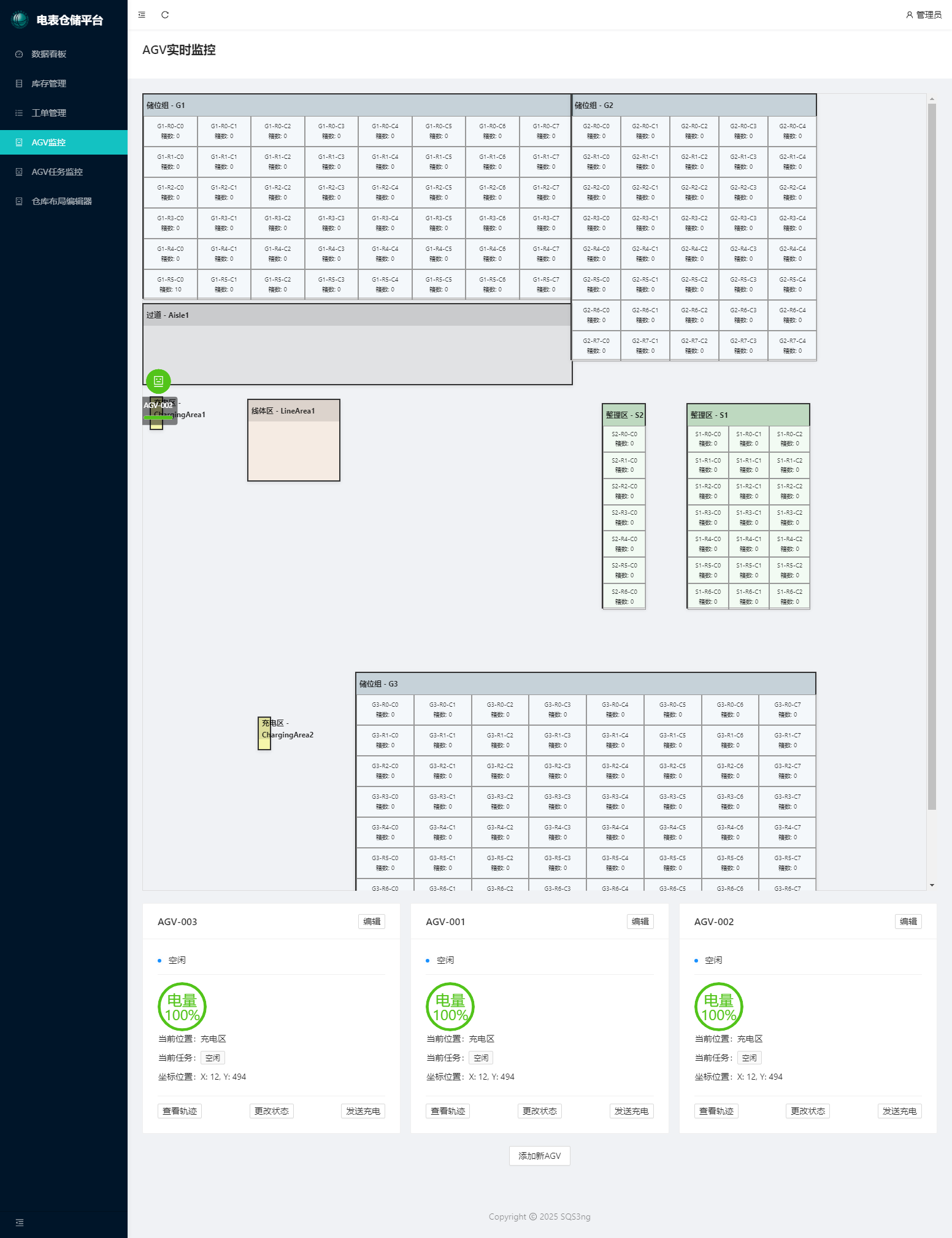Click the sidebar collapse icon in top bar
952x1238 pixels.
pos(142,15)
